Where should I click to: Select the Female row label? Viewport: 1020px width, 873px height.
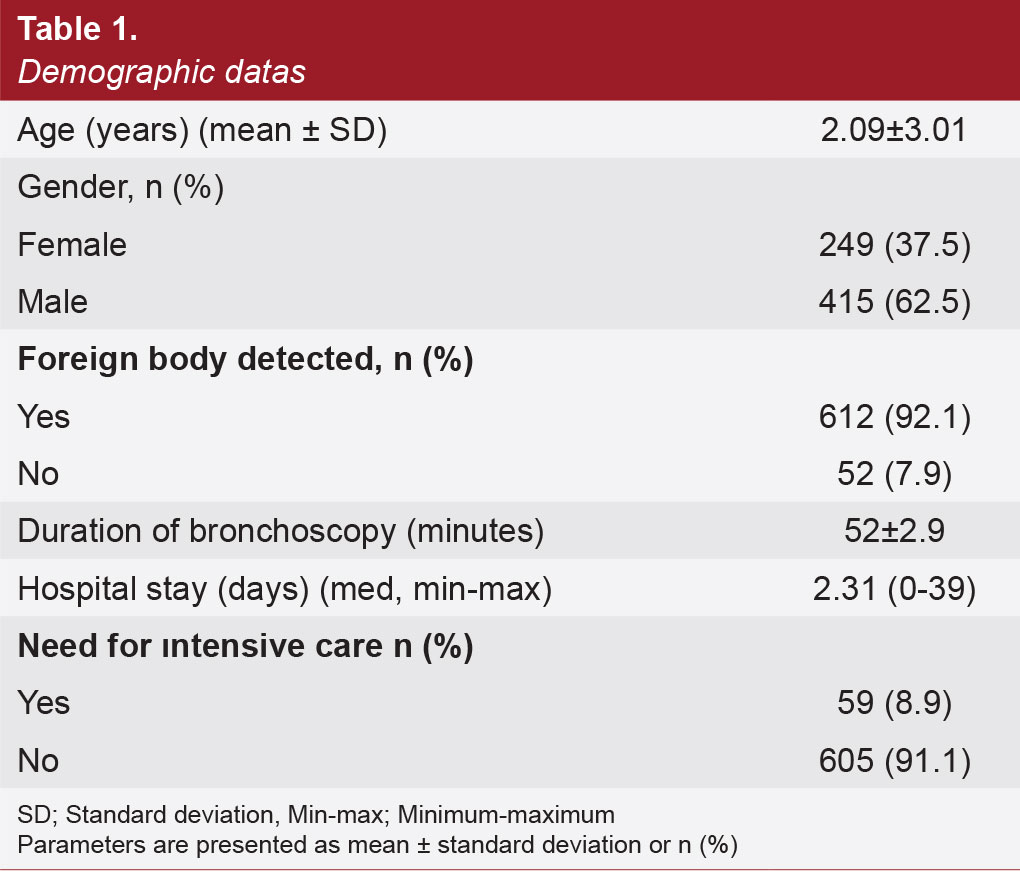pos(72,245)
